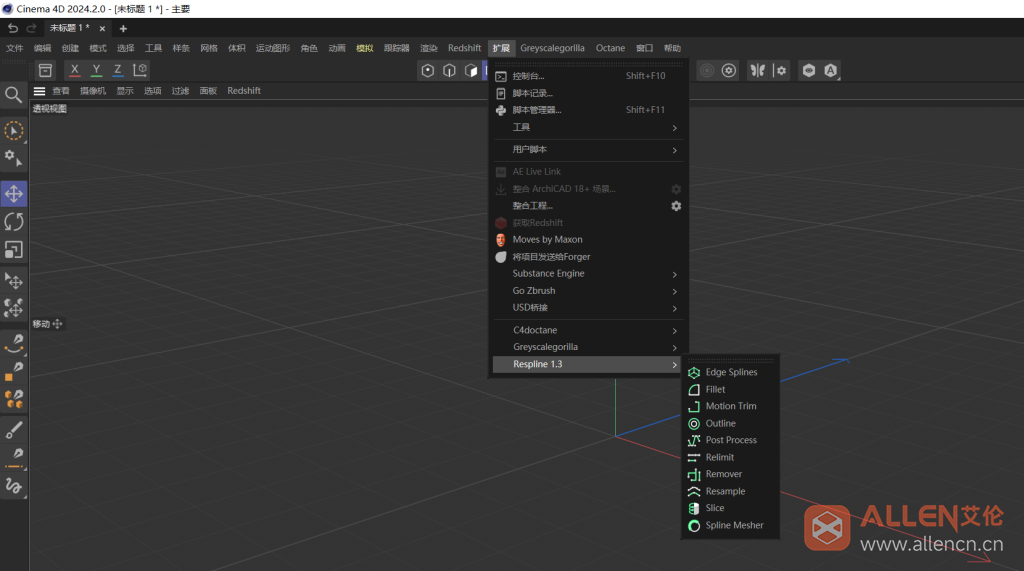1024x571 pixels.
Task: Open viewport 过滤 filter menu
Action: click(180, 91)
